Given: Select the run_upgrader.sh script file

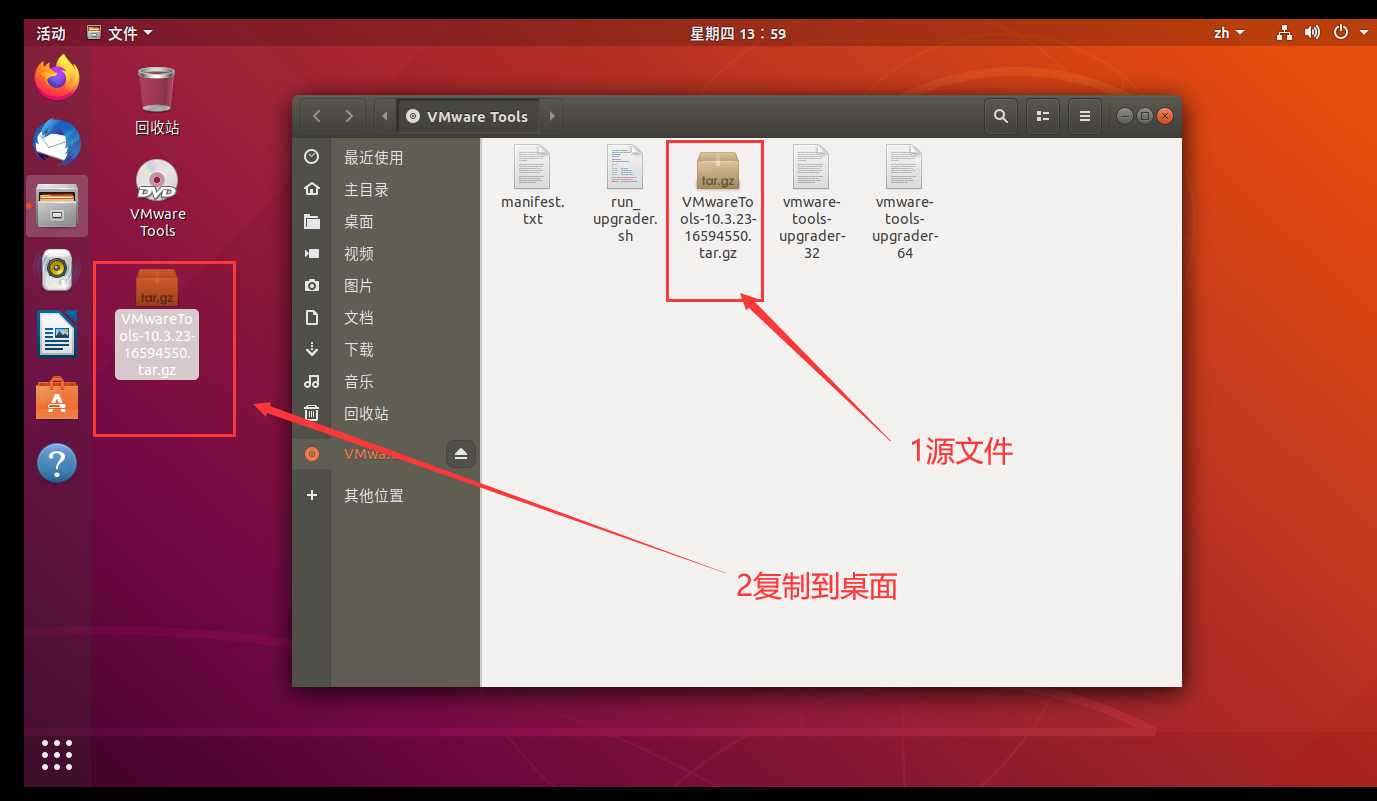Looking at the screenshot, I should (625, 194).
